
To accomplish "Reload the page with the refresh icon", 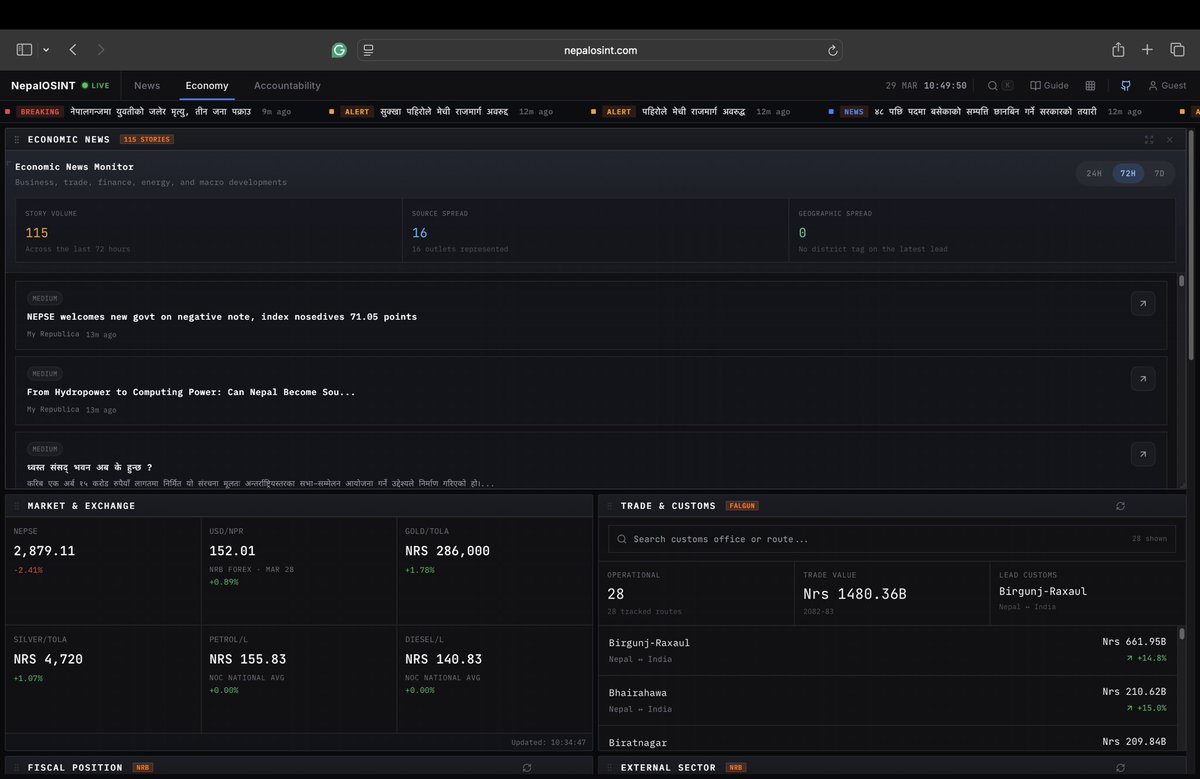I will (832, 50).
